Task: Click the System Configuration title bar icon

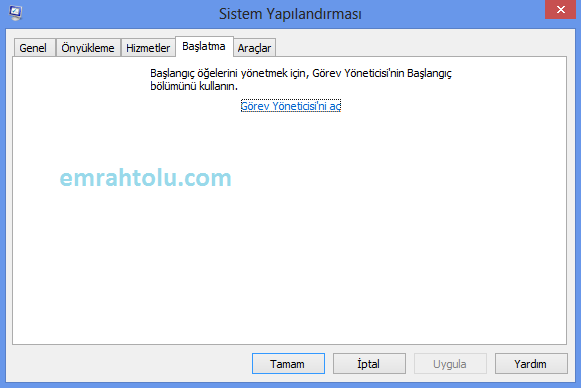Action: [x=15, y=13]
